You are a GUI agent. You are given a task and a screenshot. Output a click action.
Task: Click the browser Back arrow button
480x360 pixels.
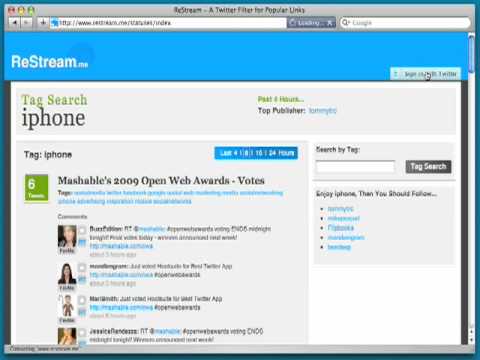click(14, 23)
